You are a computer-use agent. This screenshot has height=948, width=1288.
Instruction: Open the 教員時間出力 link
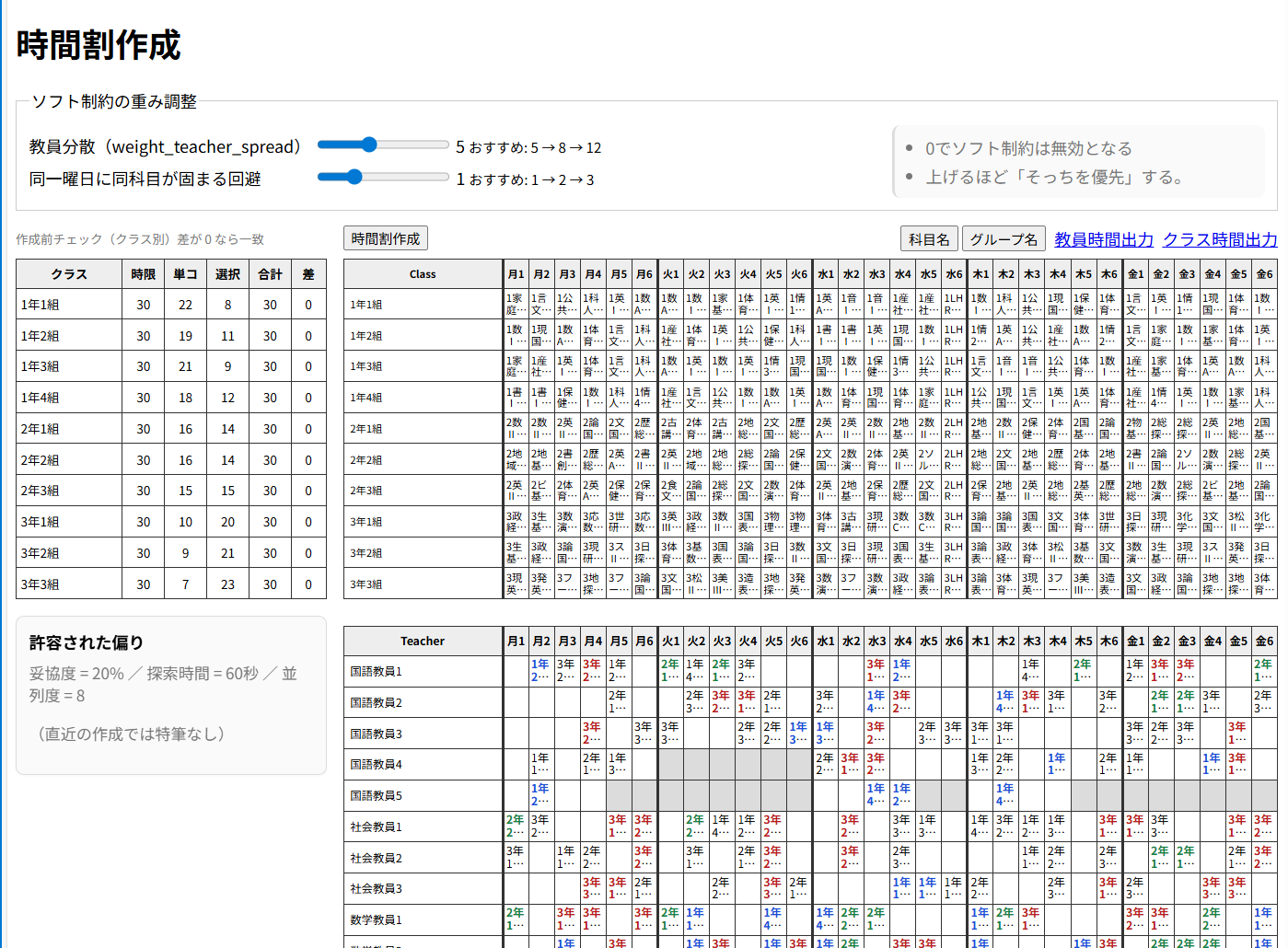click(1103, 239)
